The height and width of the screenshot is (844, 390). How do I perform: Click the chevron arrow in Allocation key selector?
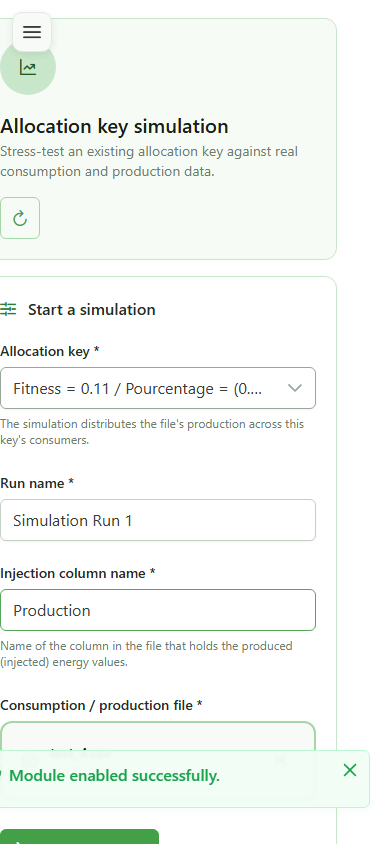coord(295,388)
